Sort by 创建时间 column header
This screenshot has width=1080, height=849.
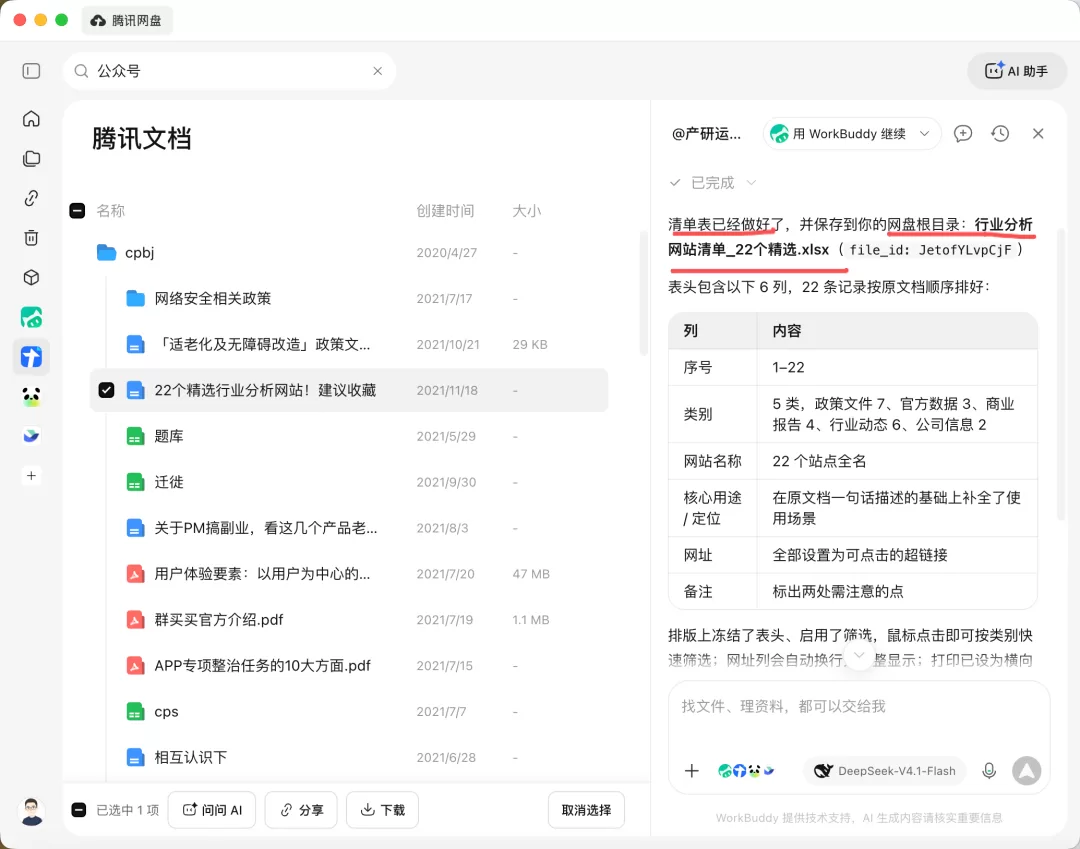pyautogui.click(x=445, y=211)
